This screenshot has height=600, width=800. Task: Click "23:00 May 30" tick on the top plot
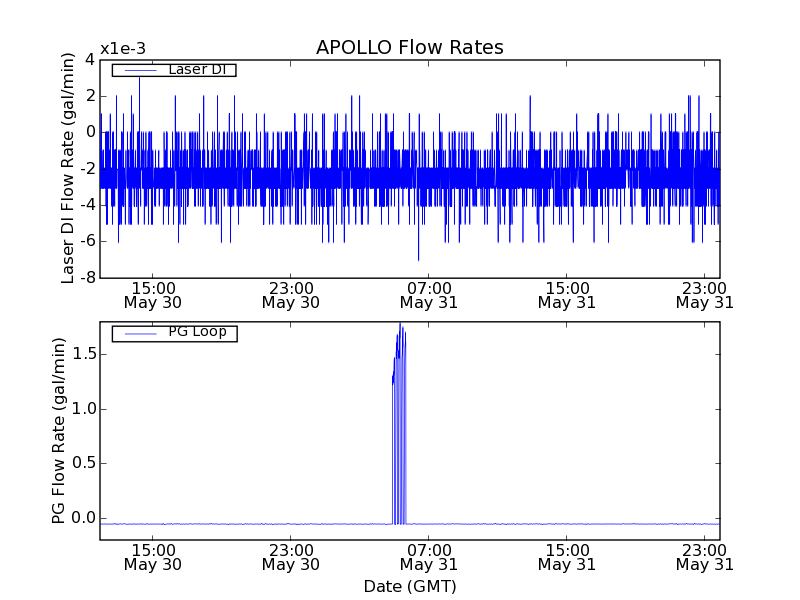tap(290, 294)
